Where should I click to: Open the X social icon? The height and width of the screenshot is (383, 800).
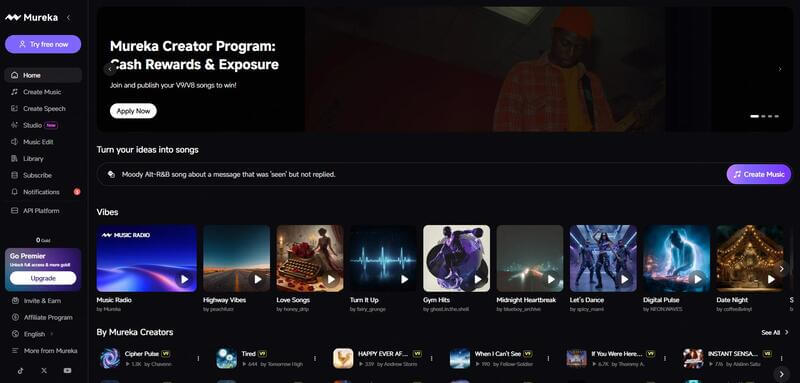coord(44,371)
